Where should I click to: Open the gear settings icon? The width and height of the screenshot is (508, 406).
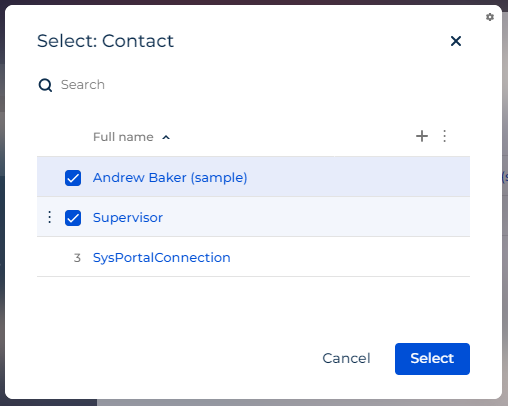click(490, 17)
